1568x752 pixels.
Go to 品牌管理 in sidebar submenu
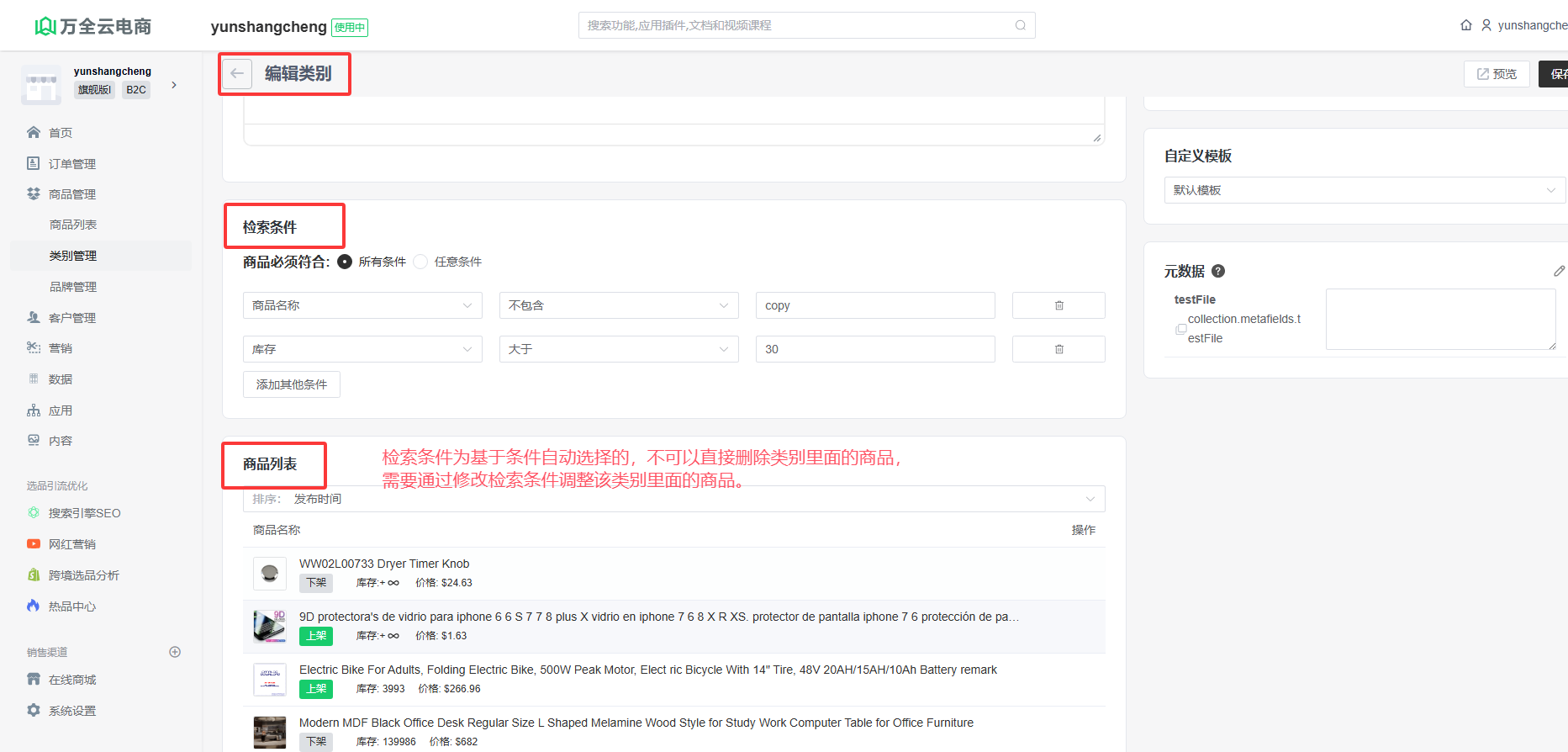point(73,287)
